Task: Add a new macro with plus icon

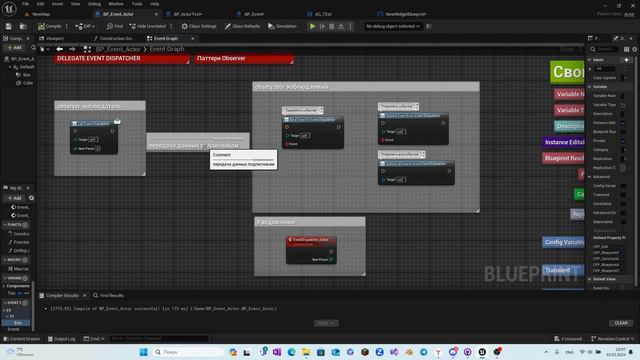Action: point(25,260)
